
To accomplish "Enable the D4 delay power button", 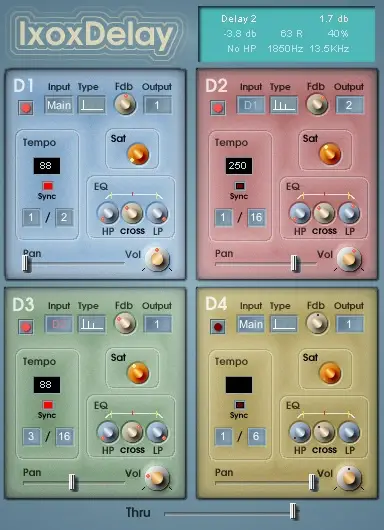I will click(218, 327).
